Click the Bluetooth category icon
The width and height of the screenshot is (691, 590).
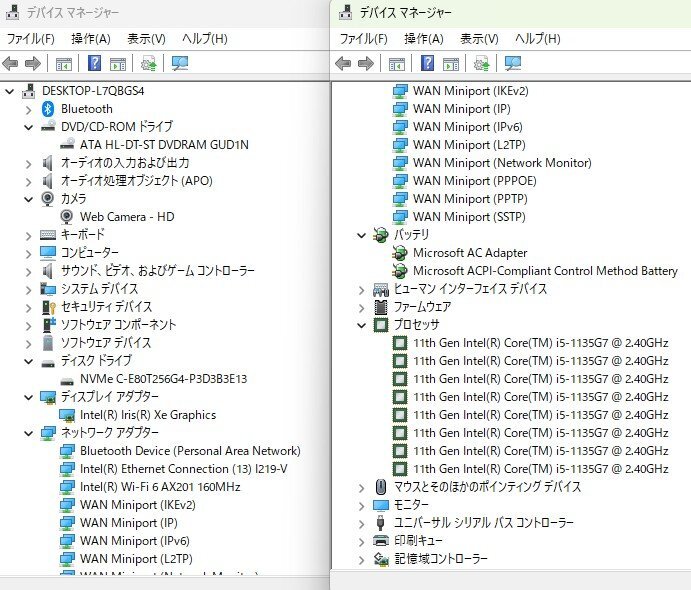[x=48, y=109]
